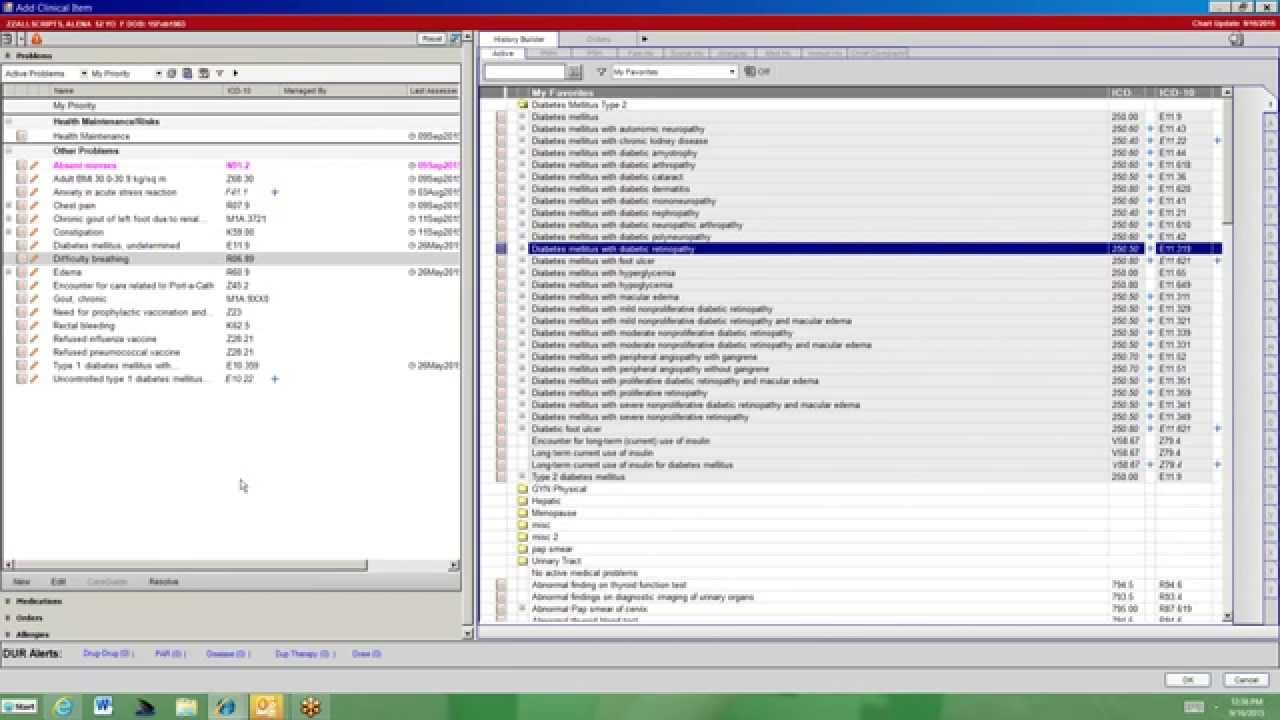The image size is (1280, 720).
Task: Toggle the Off switch beside My Favorites
Action: tap(757, 72)
